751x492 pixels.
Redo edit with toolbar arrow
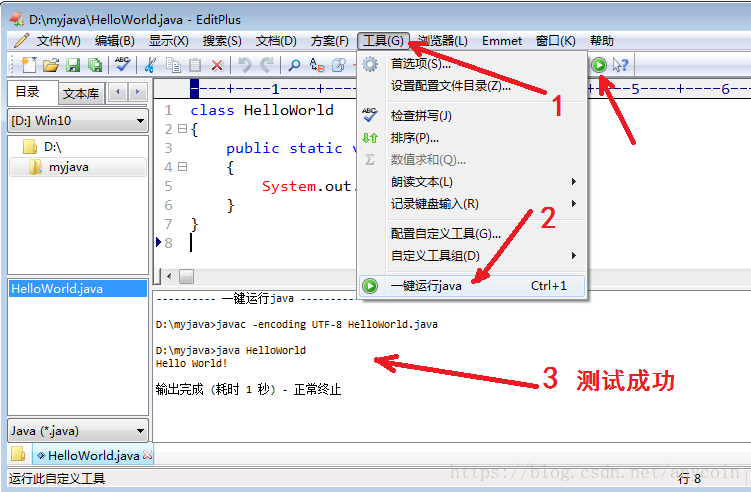click(267, 65)
